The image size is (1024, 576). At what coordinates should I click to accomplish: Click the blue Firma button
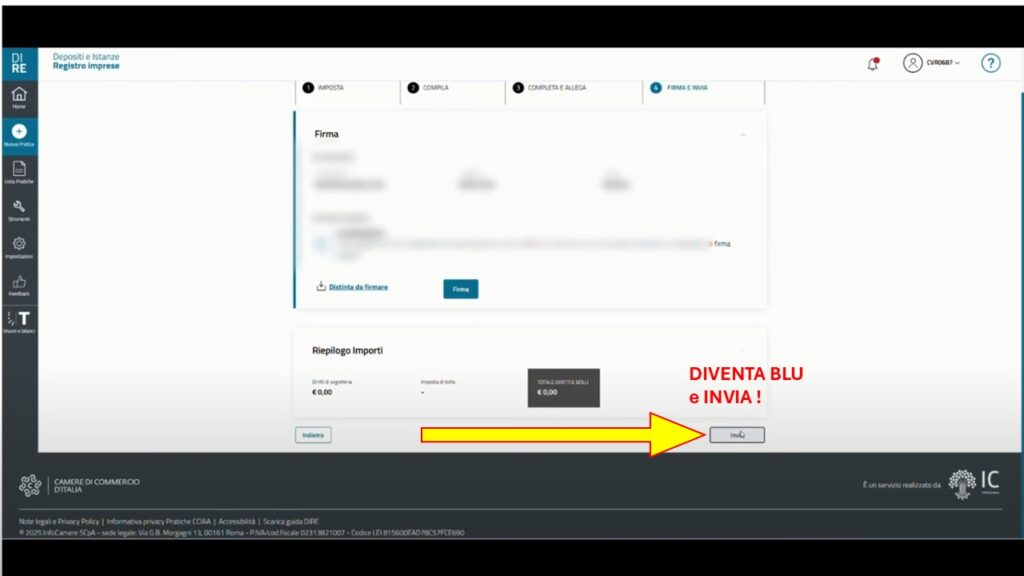pos(460,289)
